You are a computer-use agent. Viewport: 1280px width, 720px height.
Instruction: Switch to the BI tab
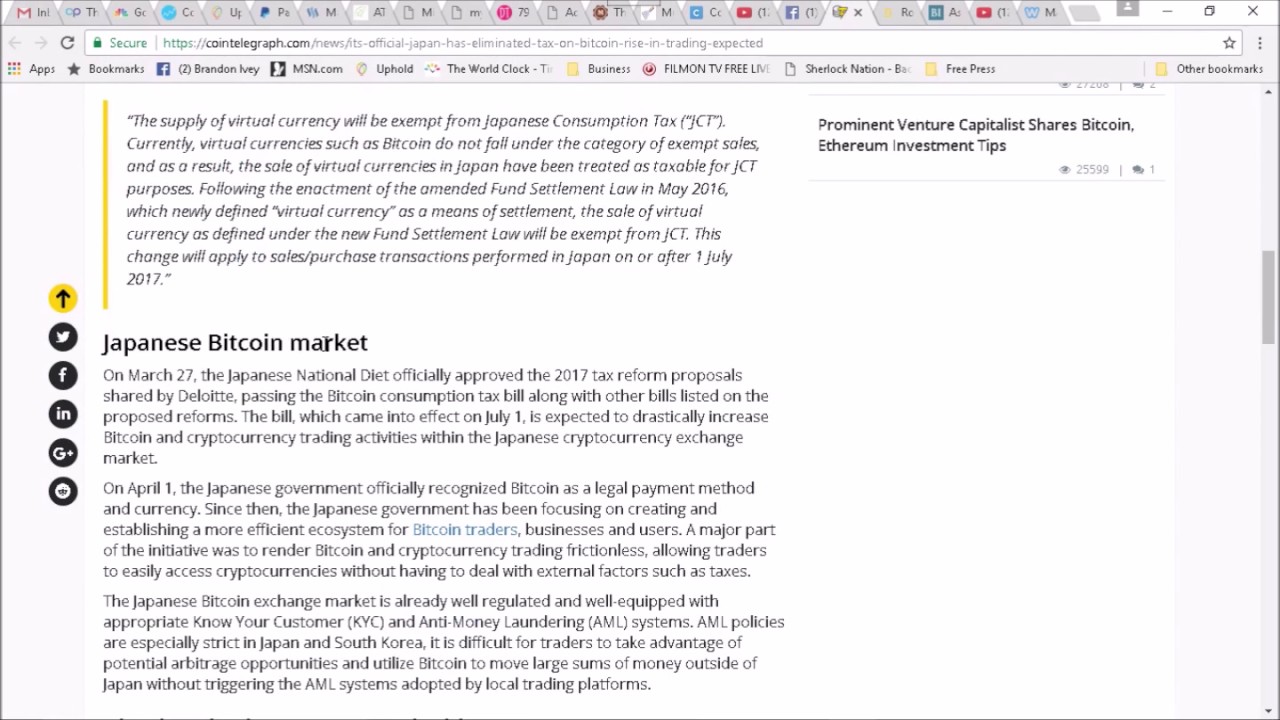click(945, 13)
